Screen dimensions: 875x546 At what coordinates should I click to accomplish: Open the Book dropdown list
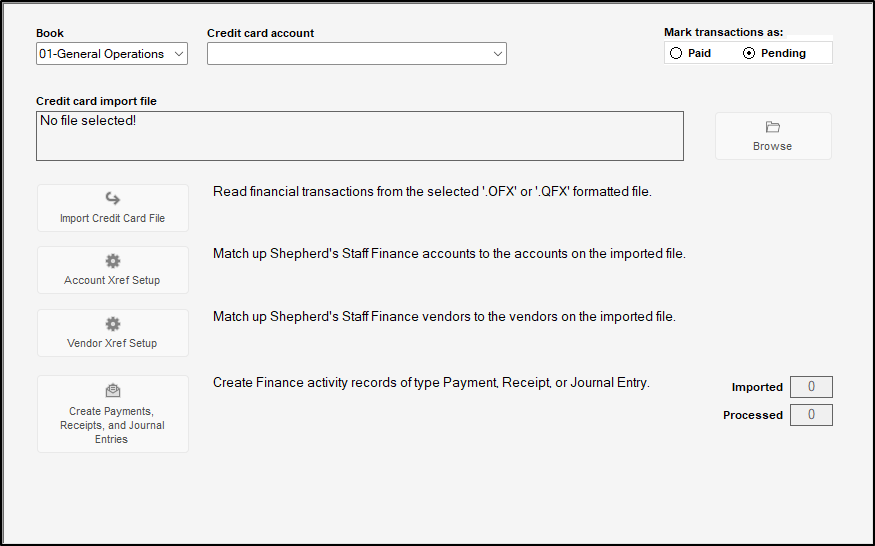(x=179, y=54)
